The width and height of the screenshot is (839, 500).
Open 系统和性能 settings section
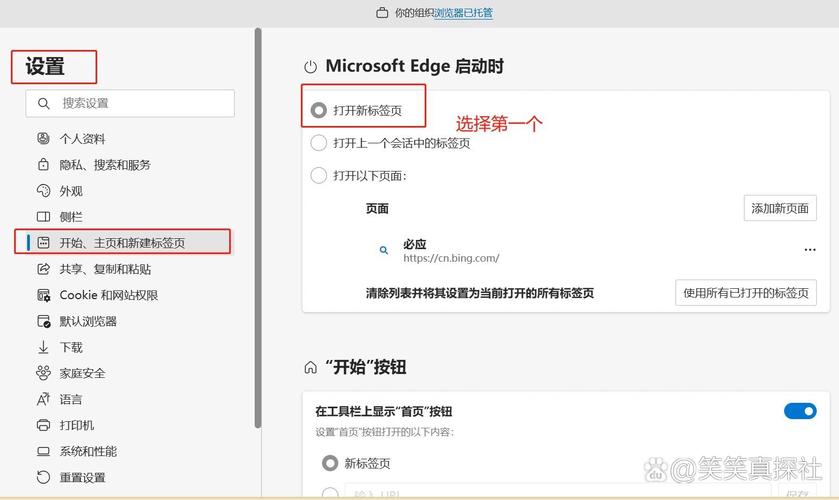(88, 451)
